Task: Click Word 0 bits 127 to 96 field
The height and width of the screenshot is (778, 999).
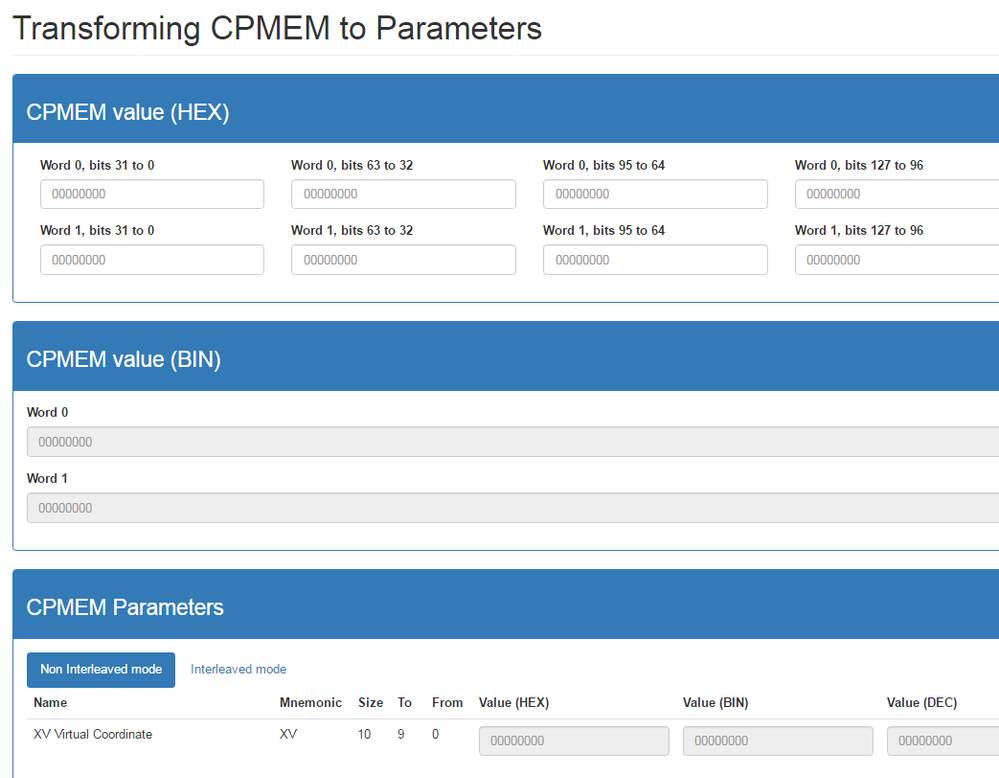Action: click(897, 194)
